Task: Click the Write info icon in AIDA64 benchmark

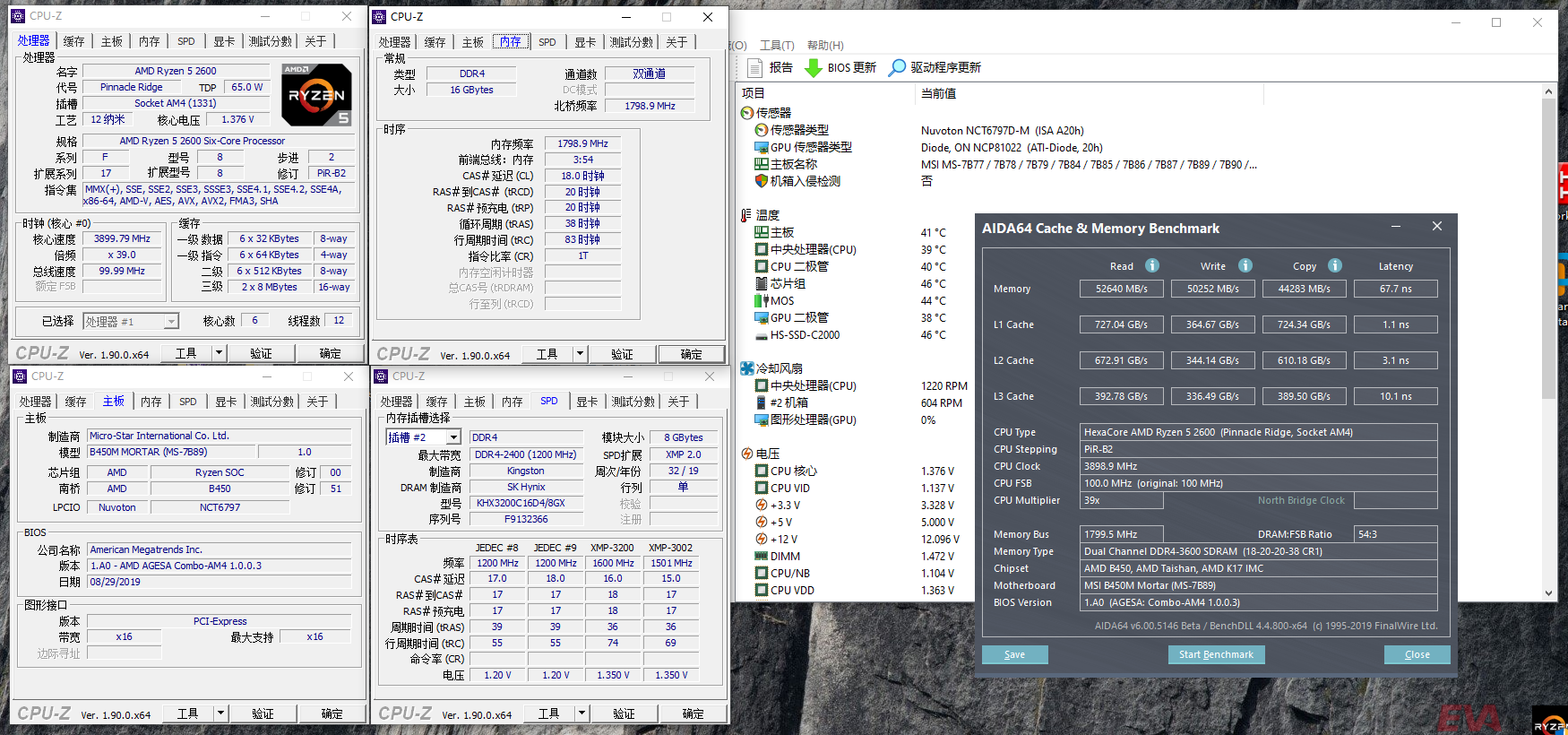Action: pos(1245,265)
